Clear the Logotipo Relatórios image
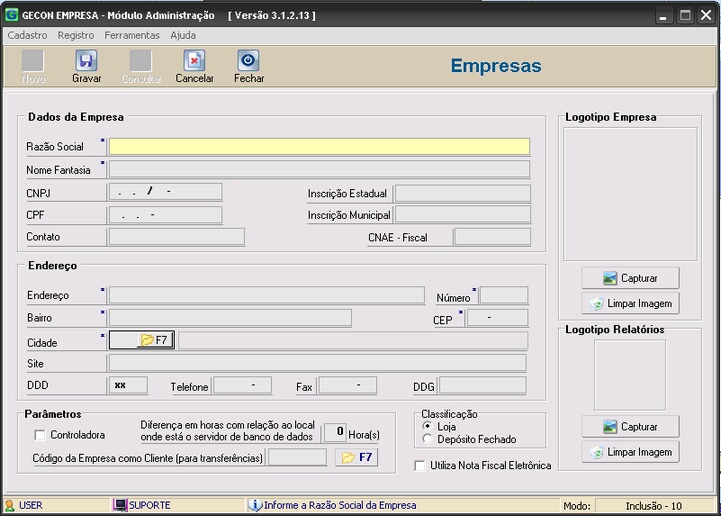This screenshot has height=516, width=721. point(630,452)
